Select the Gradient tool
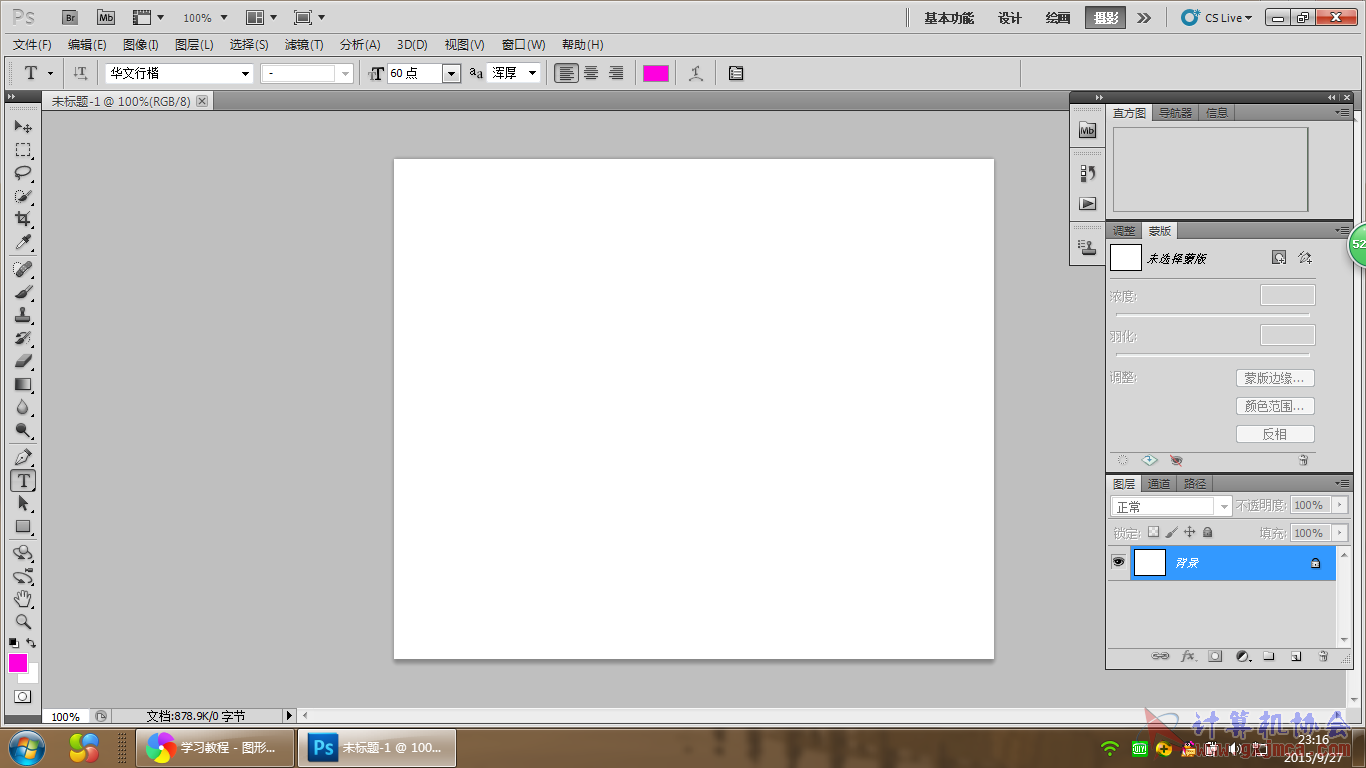The image size is (1366, 768). tap(23, 384)
